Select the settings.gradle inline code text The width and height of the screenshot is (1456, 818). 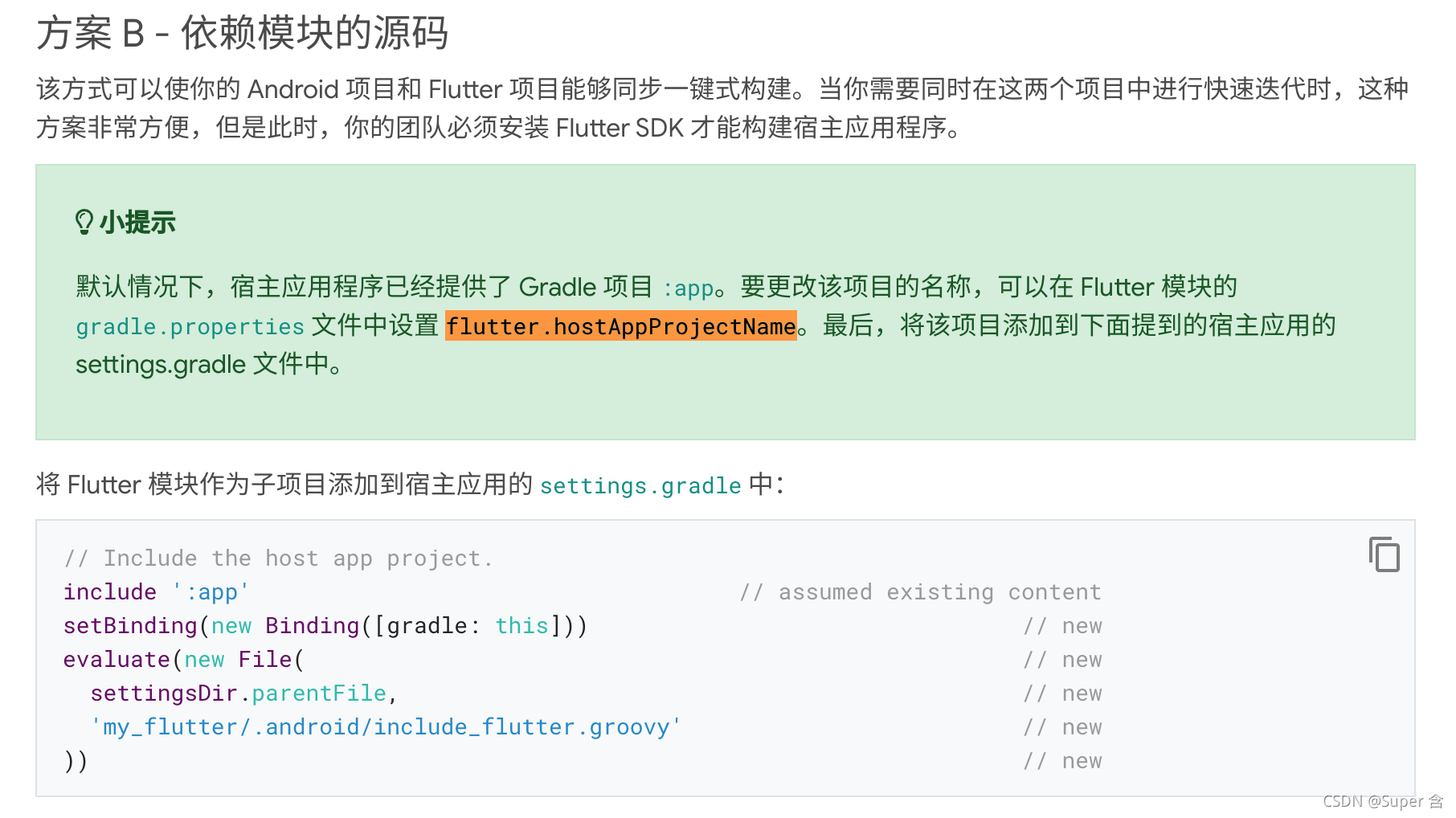pyautogui.click(x=640, y=485)
